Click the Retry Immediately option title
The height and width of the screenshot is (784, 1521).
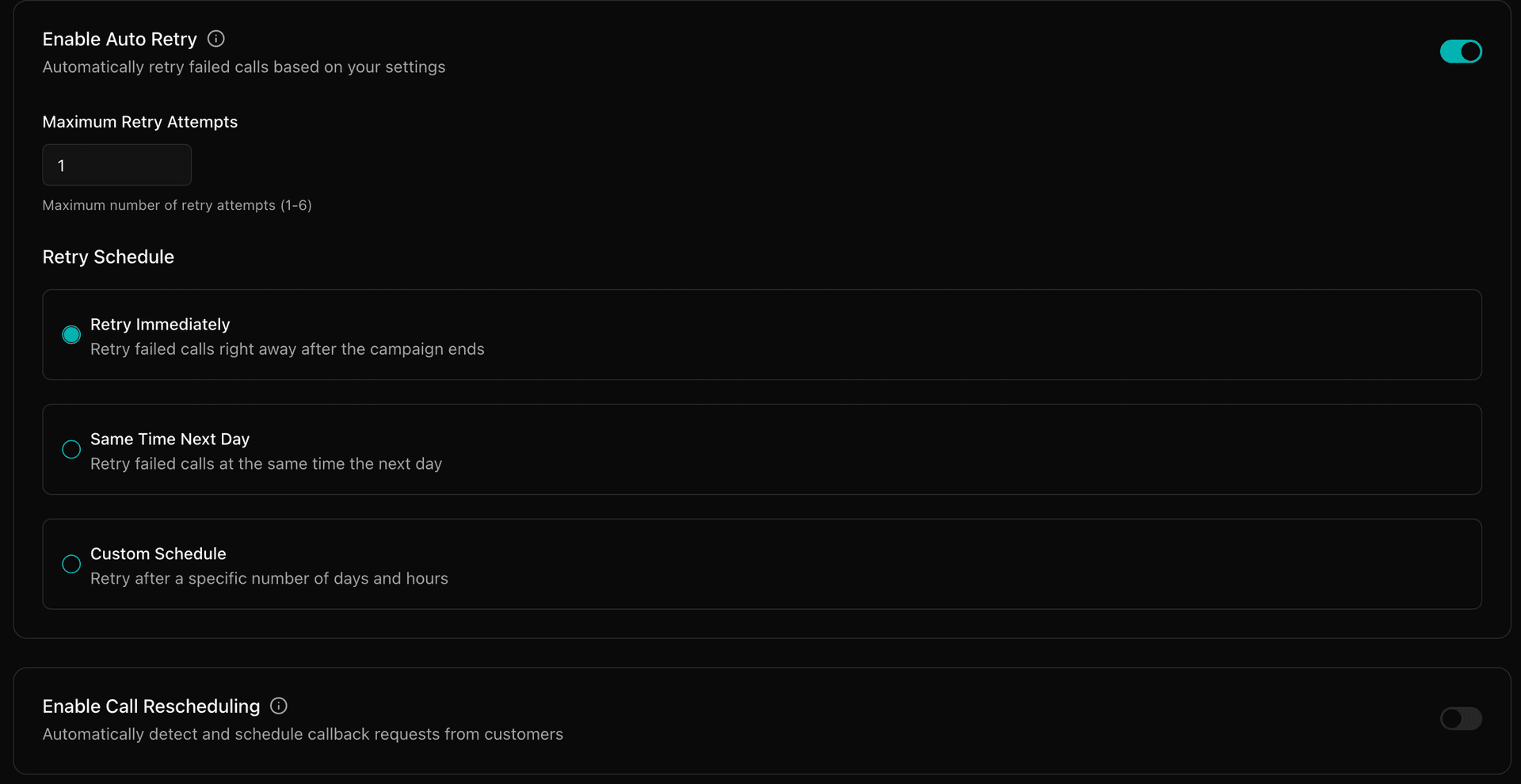point(160,325)
